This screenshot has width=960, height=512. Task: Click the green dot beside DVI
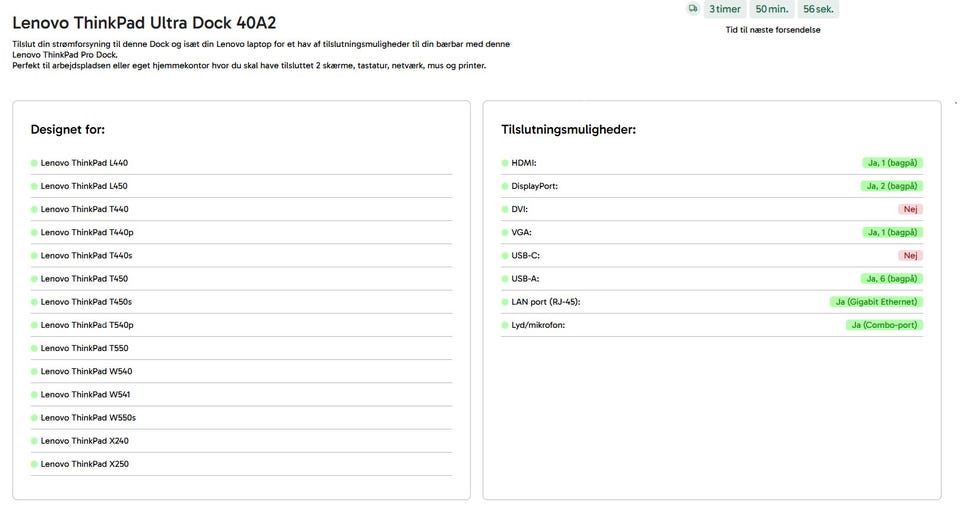[x=505, y=209]
